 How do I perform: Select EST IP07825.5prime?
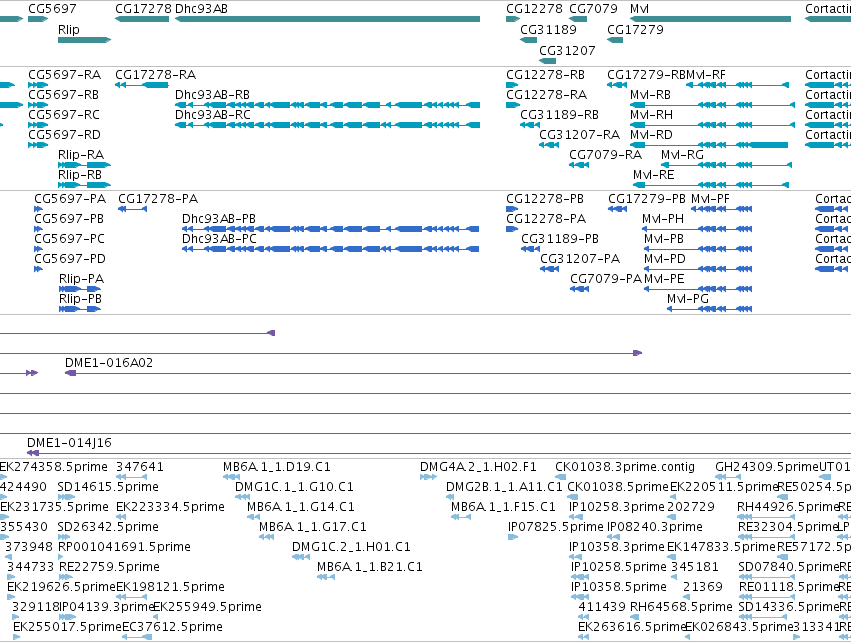[x=513, y=537]
